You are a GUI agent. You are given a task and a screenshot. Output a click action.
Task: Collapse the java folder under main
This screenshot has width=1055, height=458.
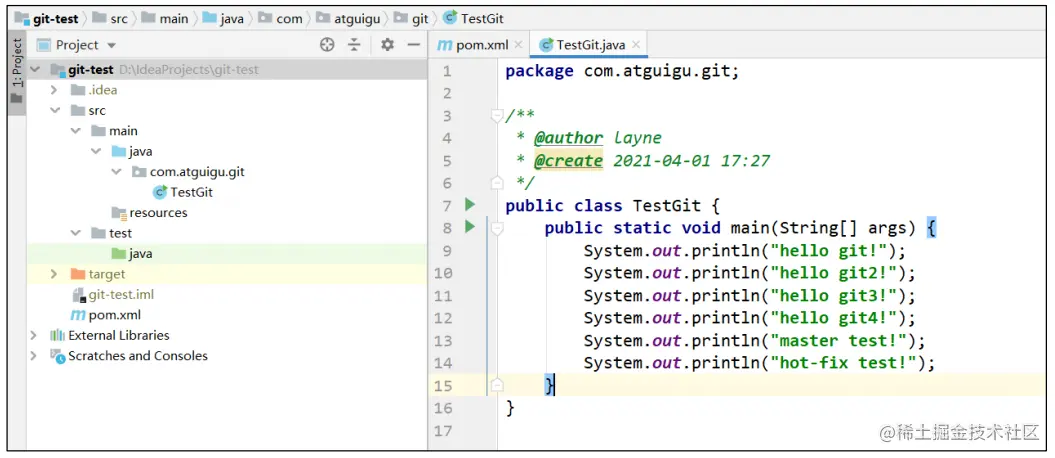(x=96, y=151)
